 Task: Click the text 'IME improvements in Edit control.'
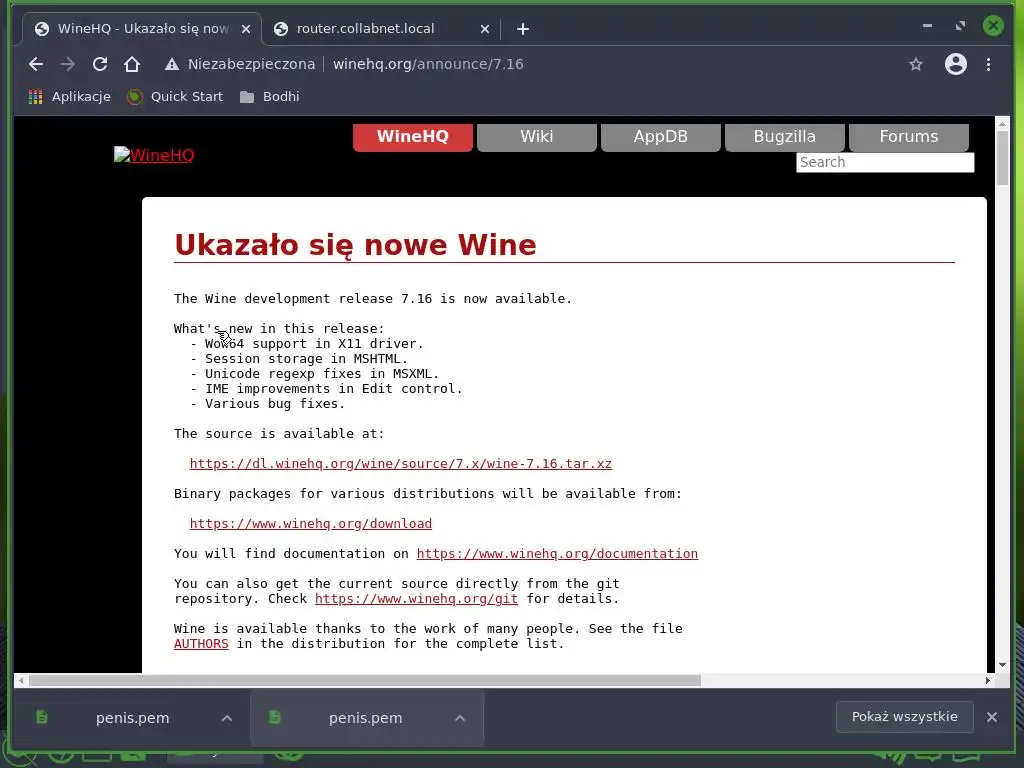(x=334, y=389)
